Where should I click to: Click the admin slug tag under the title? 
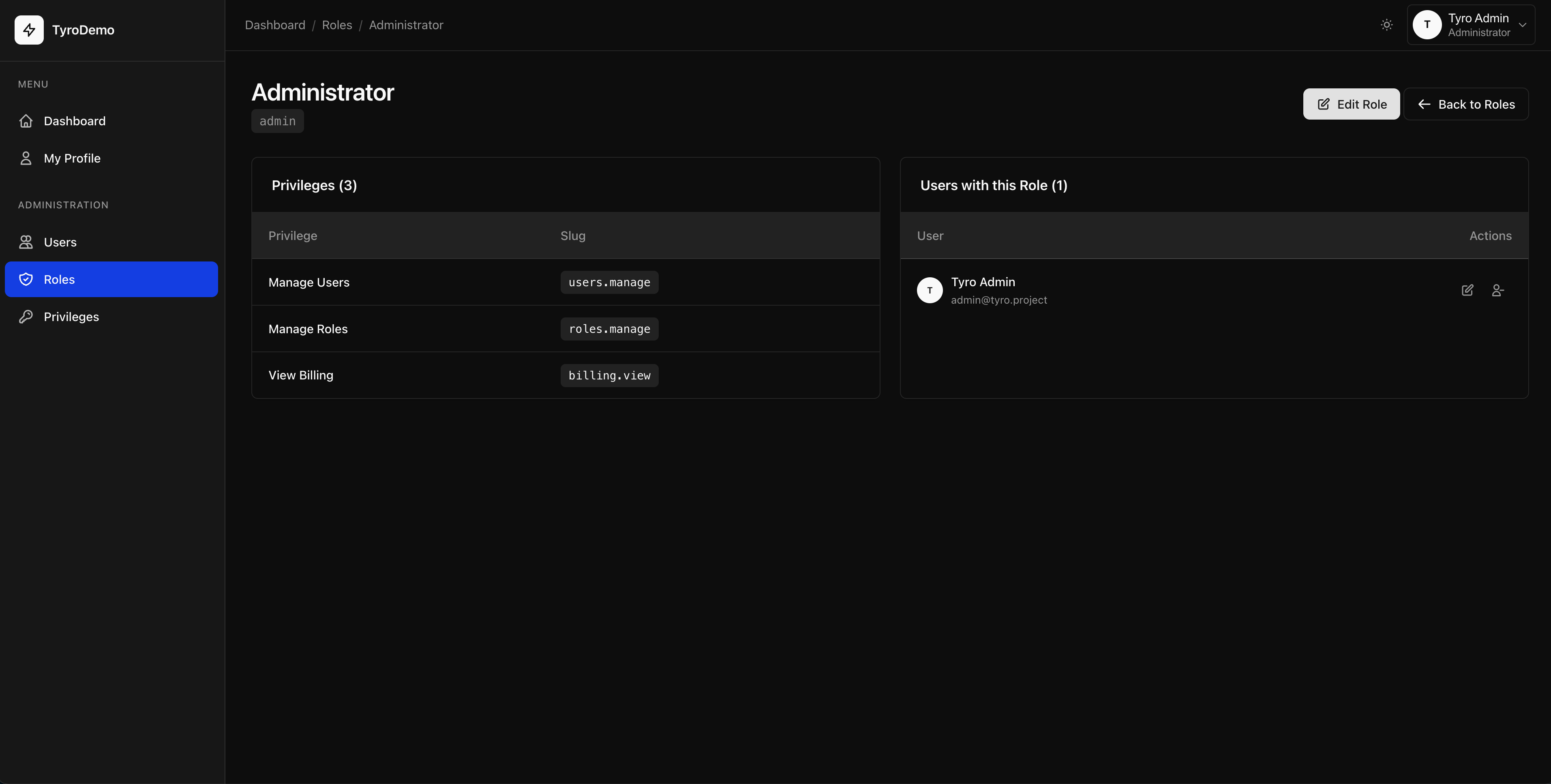[x=277, y=121]
